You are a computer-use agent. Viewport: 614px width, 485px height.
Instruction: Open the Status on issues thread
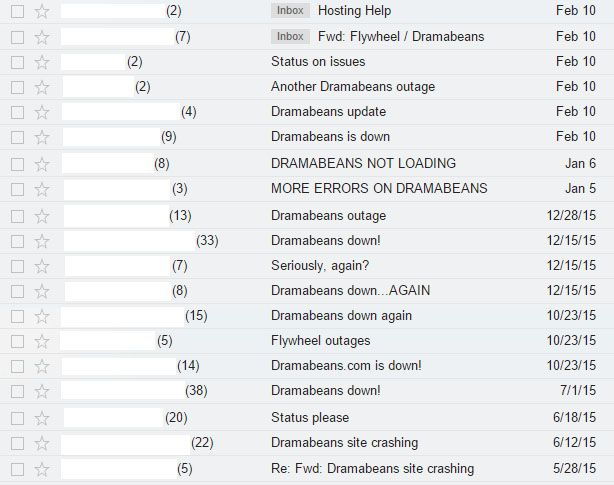click(318, 61)
